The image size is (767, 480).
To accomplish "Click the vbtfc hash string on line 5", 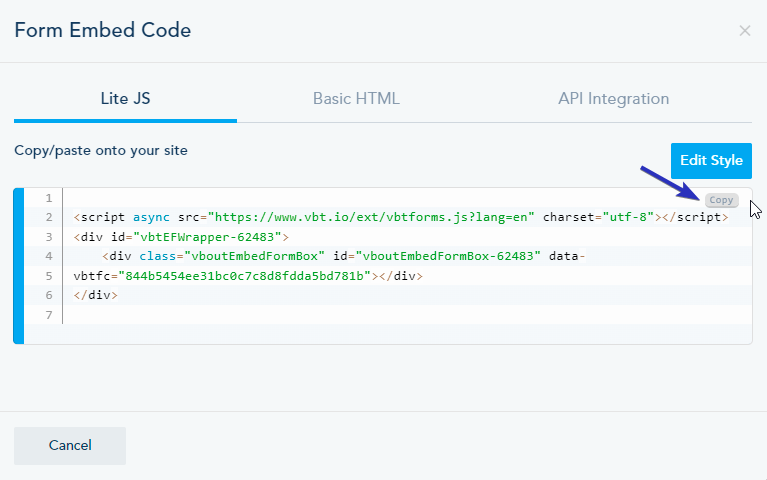I will tap(245, 276).
